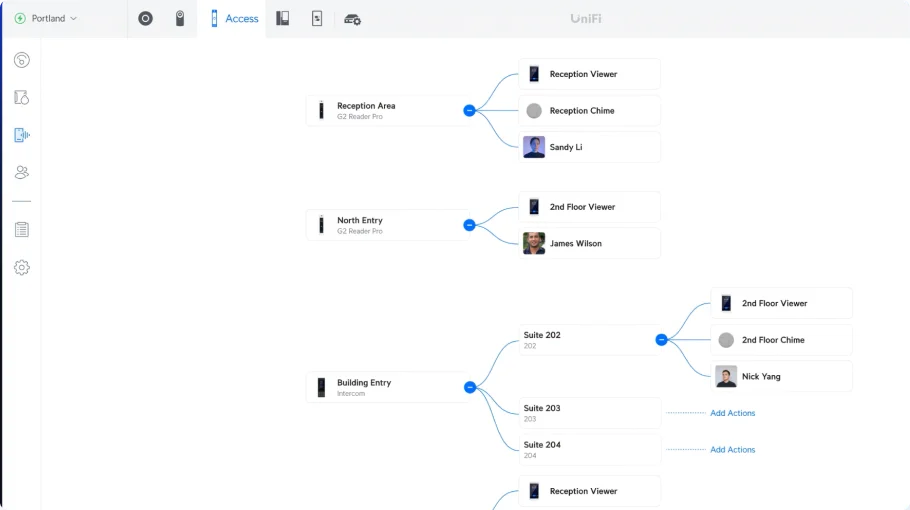The height and width of the screenshot is (510, 910).
Task: Click Sandy Li's profile photo
Action: click(534, 147)
